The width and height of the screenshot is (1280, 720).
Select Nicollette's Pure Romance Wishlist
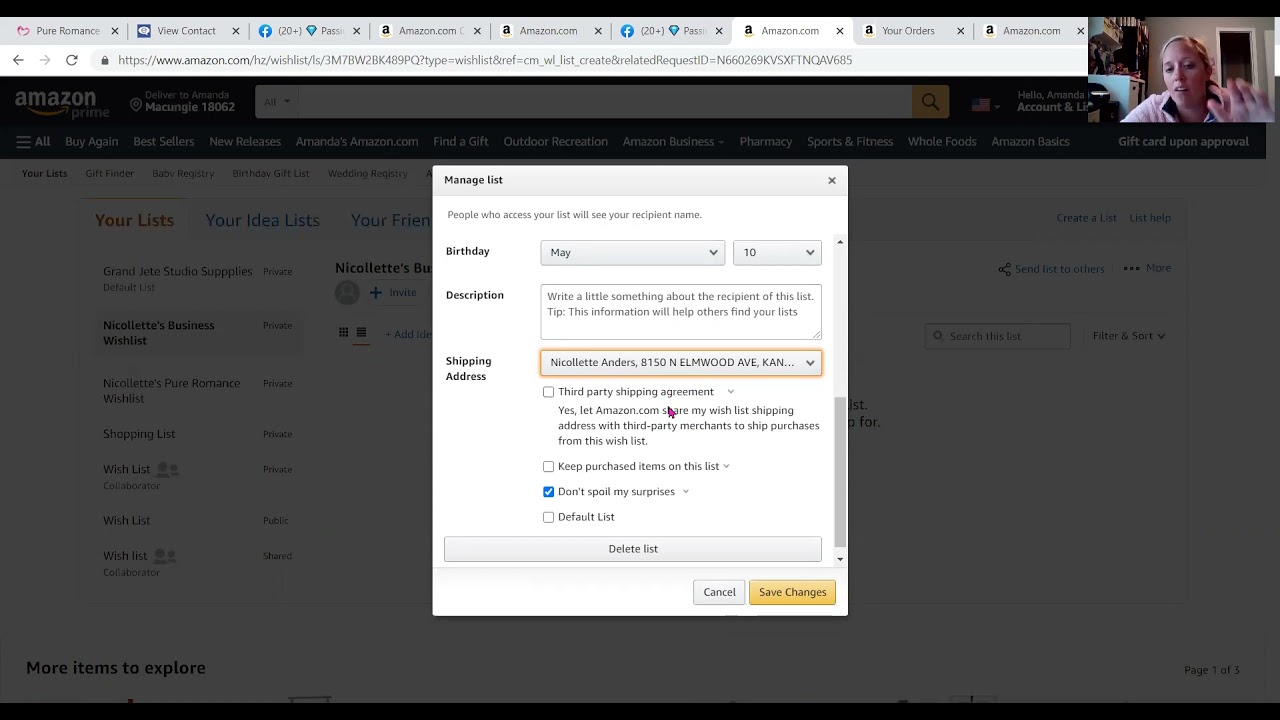click(x=171, y=391)
